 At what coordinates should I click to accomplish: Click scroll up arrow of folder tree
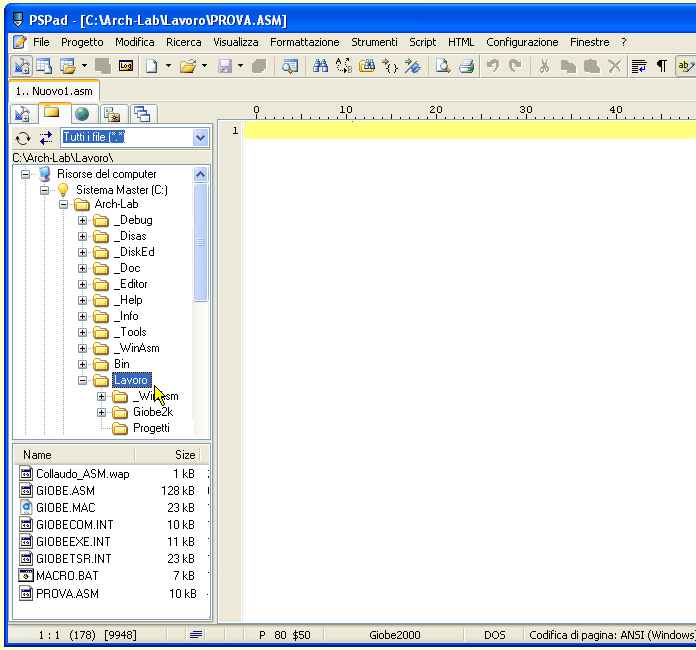(201, 174)
